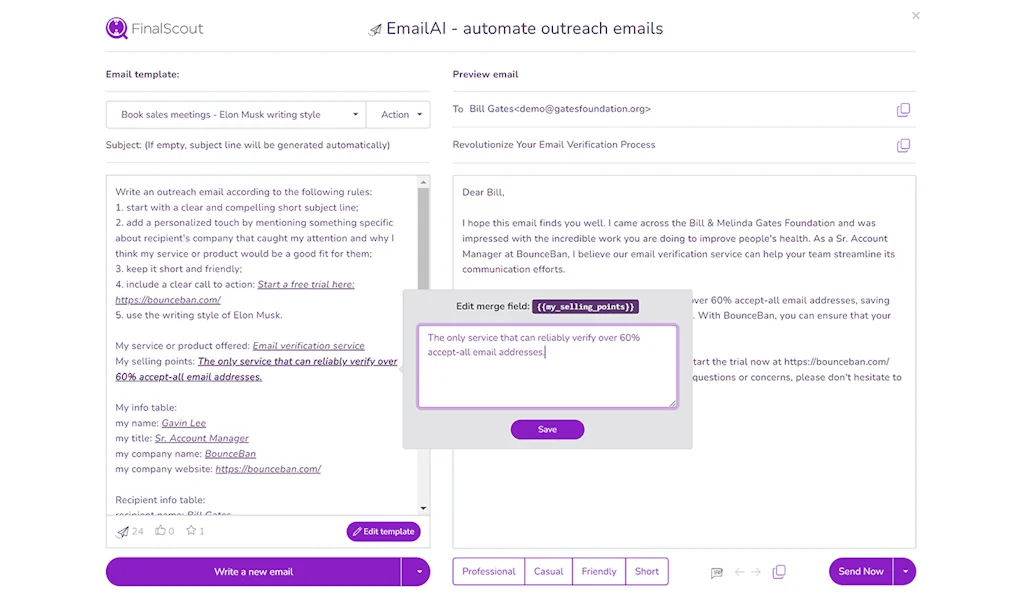Click the feedback comment icon
The image size is (1024, 613).
coord(716,572)
